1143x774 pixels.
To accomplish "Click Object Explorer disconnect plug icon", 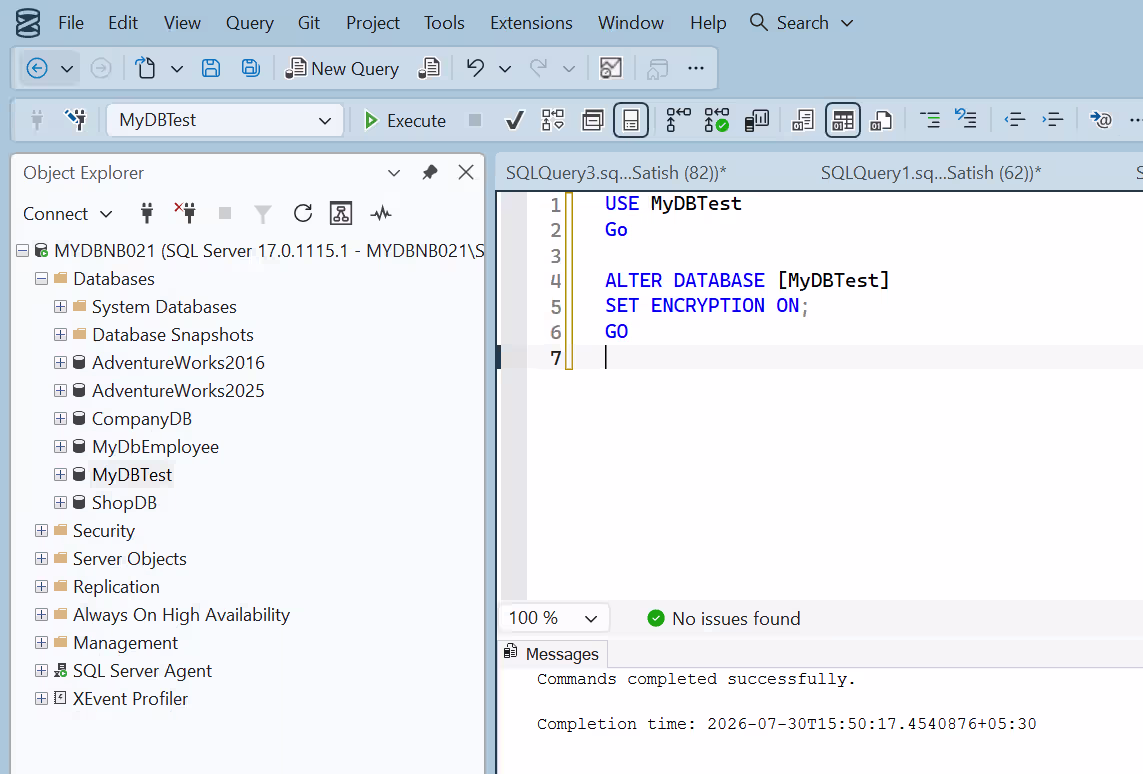I will click(185, 213).
